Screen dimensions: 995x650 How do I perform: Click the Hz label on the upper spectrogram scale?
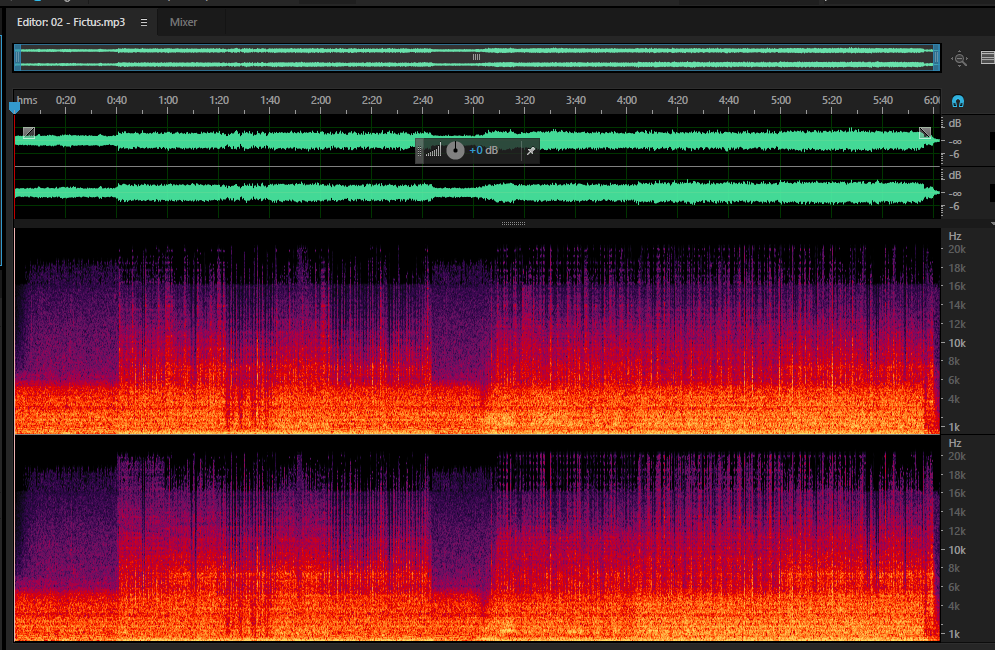955,236
